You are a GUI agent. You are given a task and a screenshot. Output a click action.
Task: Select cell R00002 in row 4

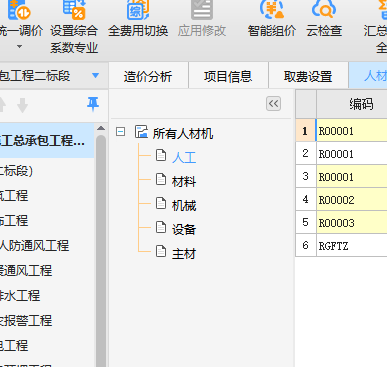click(352, 200)
